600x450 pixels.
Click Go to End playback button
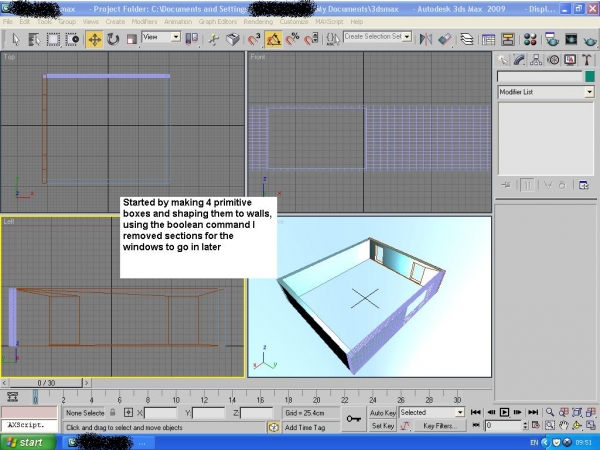tap(533, 412)
